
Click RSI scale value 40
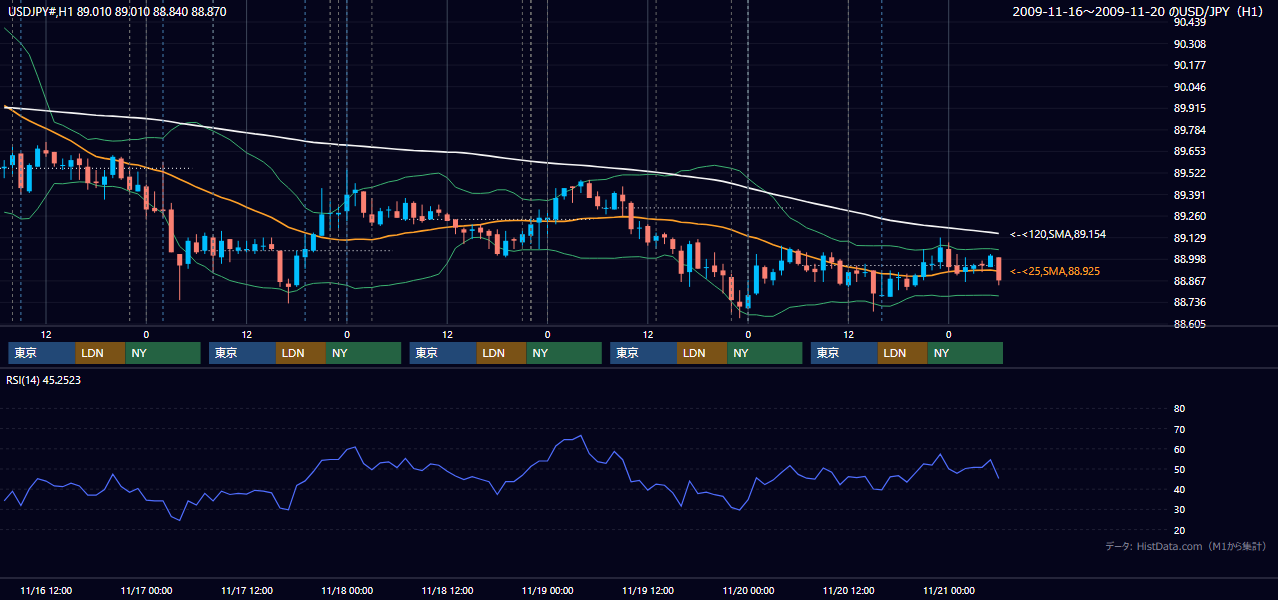[1179, 490]
